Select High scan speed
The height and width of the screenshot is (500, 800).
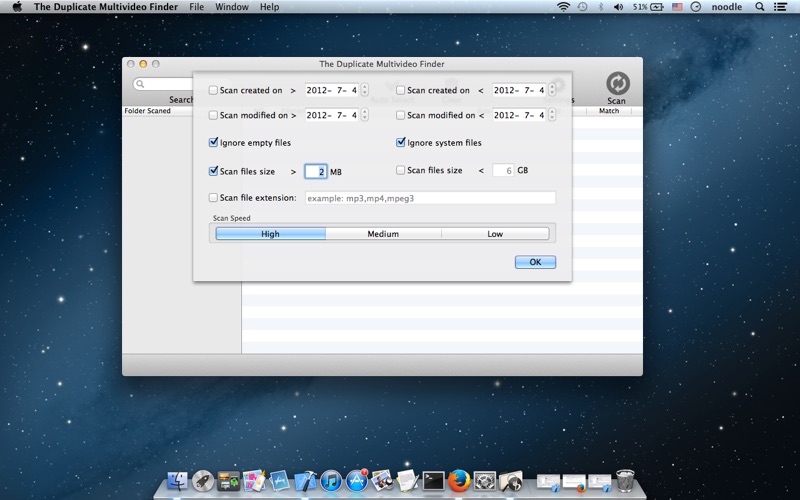[x=270, y=234]
